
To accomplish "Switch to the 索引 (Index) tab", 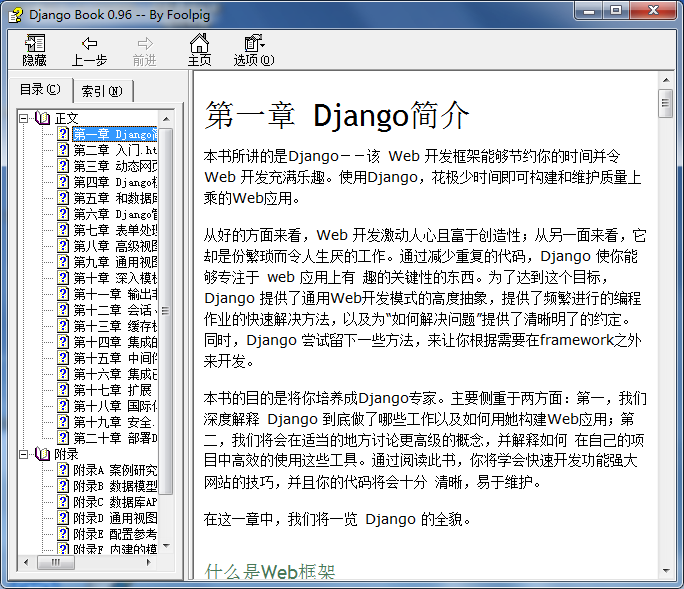I will (101, 91).
